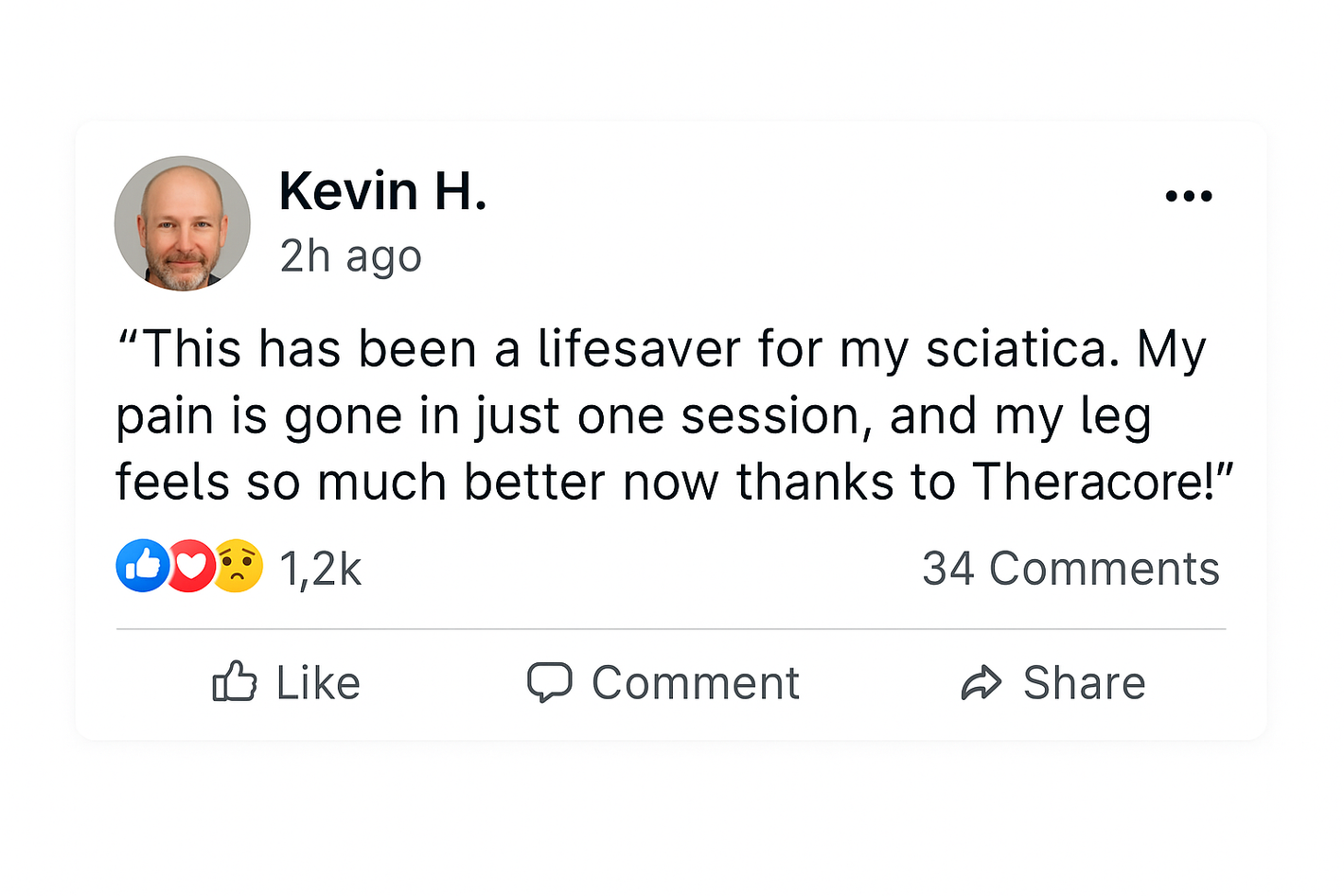This screenshot has height=896, width=1344.
Task: Click the curved arrow Share icon
Action: 981,682
